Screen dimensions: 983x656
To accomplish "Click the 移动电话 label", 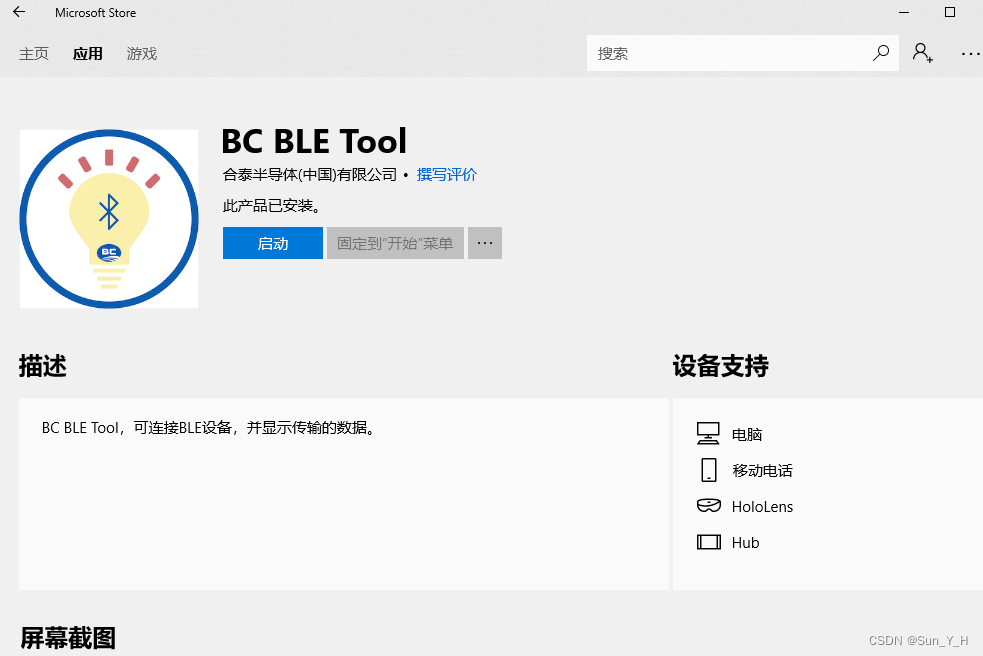I will click(762, 470).
